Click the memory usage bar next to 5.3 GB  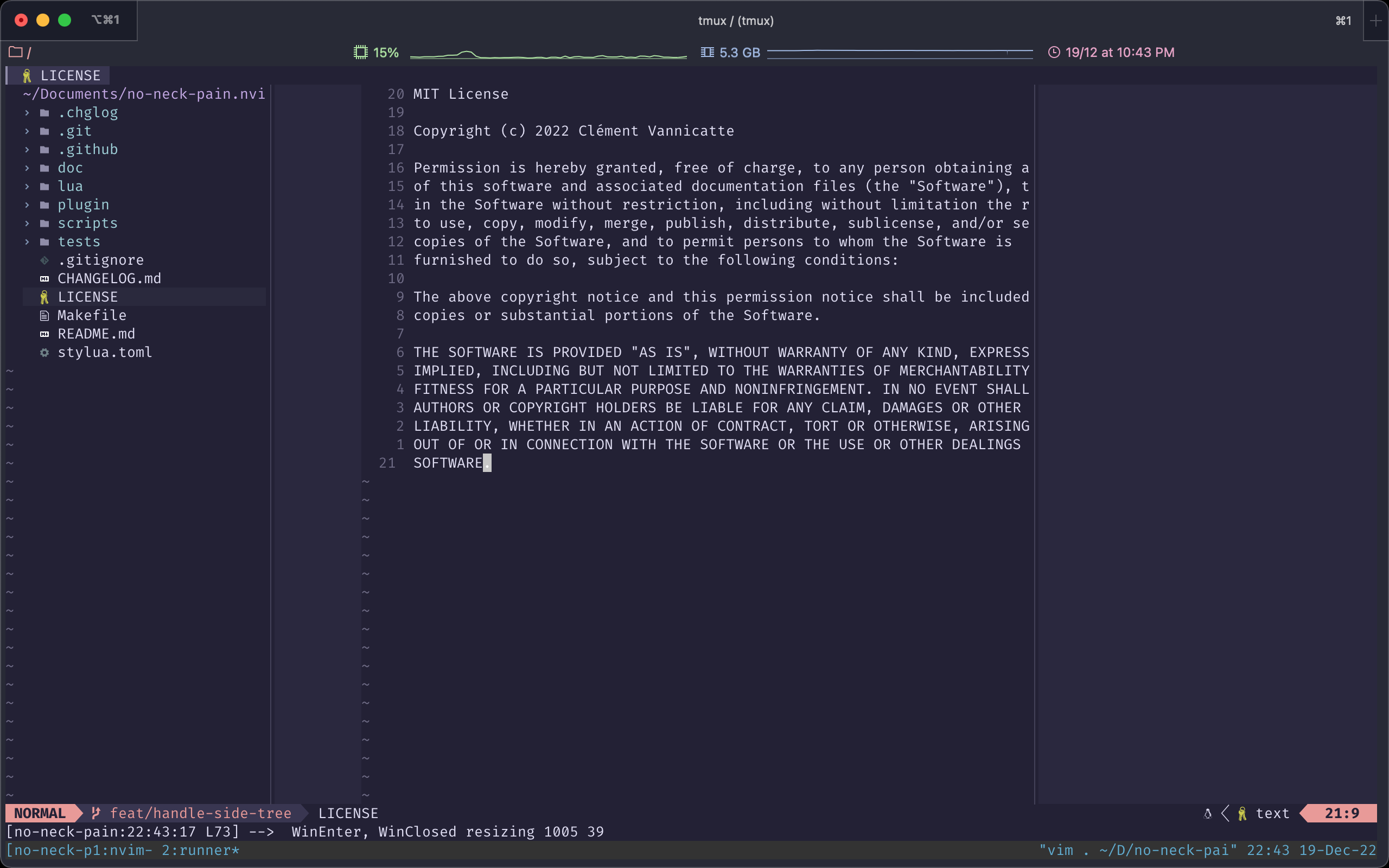click(x=901, y=52)
